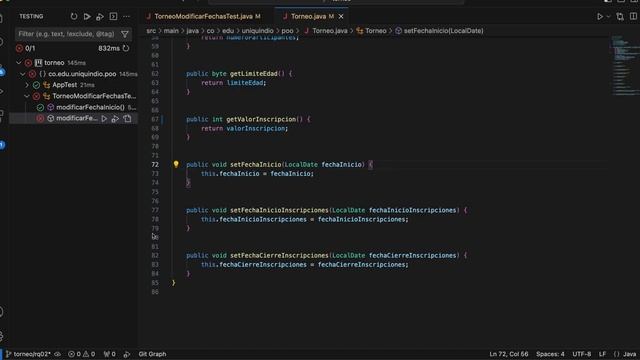Split the editor right

[633, 17]
